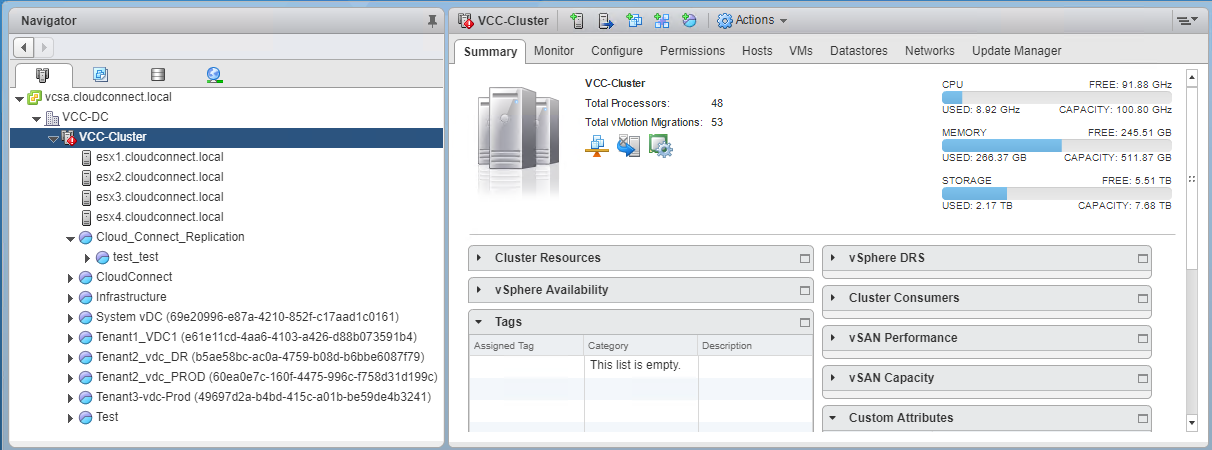Click the Infrastructure resource pool icon

(86, 297)
